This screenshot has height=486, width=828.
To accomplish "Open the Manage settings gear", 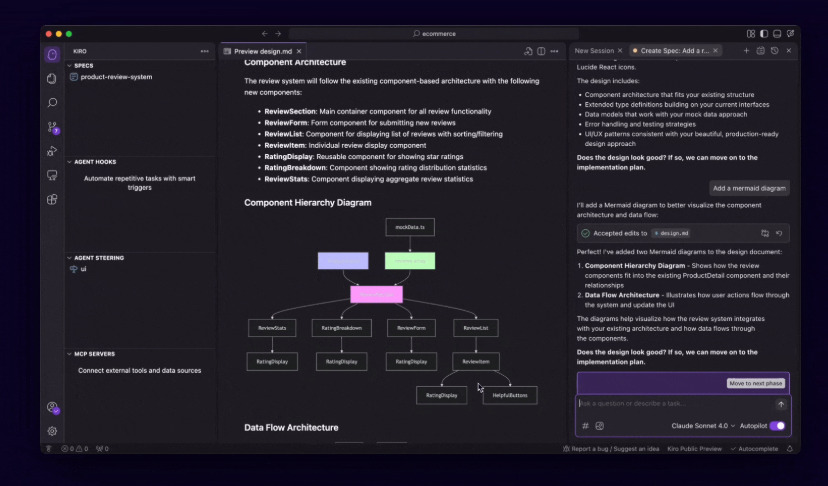I will (x=52, y=431).
